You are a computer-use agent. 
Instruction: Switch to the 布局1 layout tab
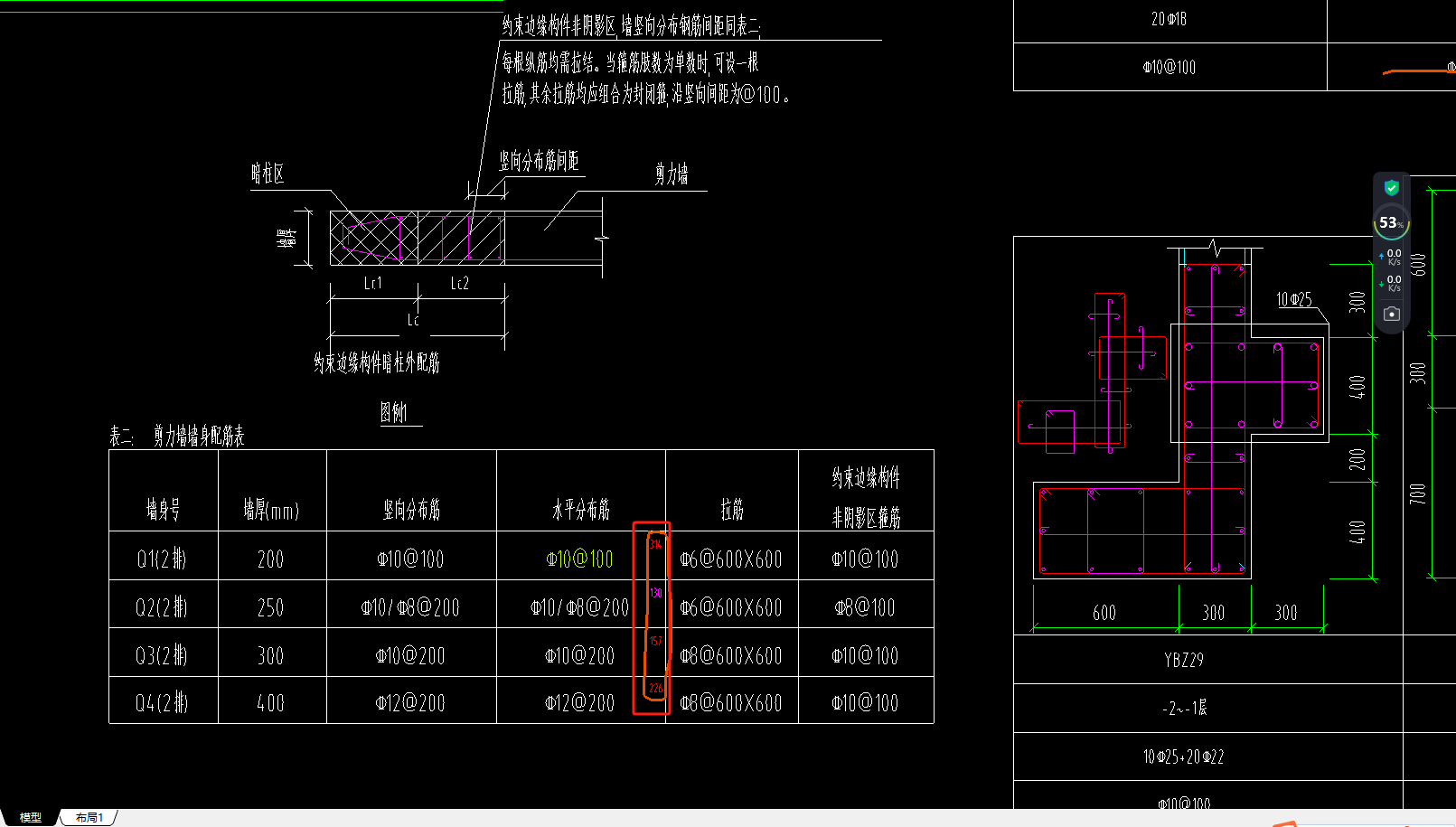[x=89, y=817]
